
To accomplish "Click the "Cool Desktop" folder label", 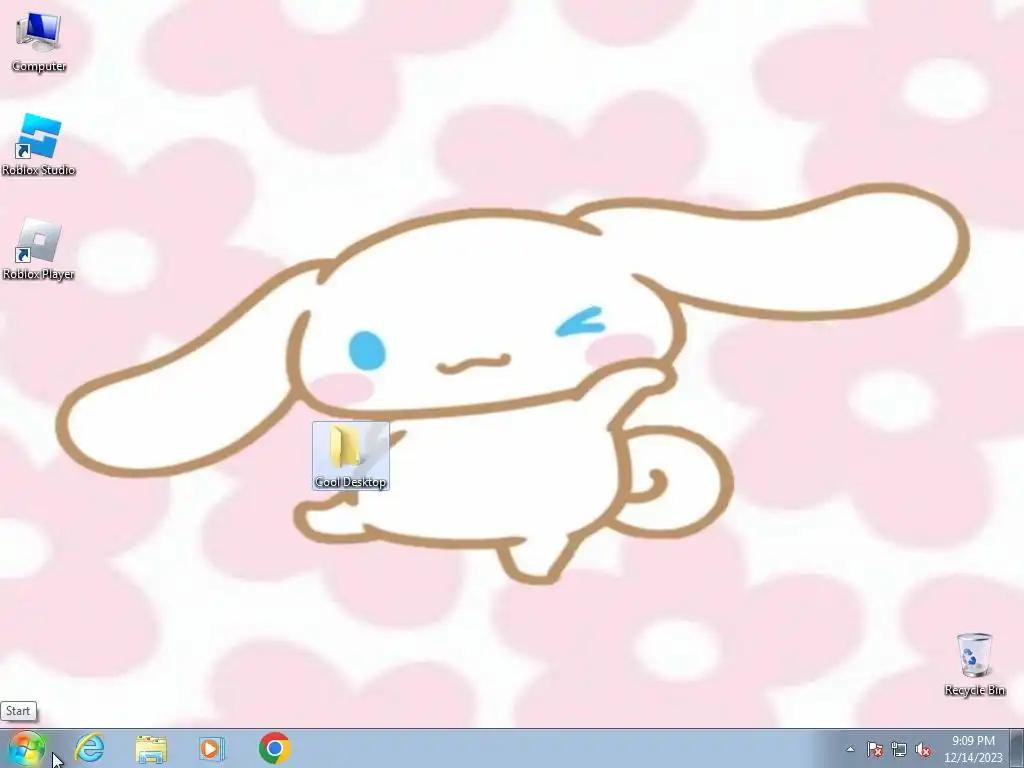I will coord(351,482).
